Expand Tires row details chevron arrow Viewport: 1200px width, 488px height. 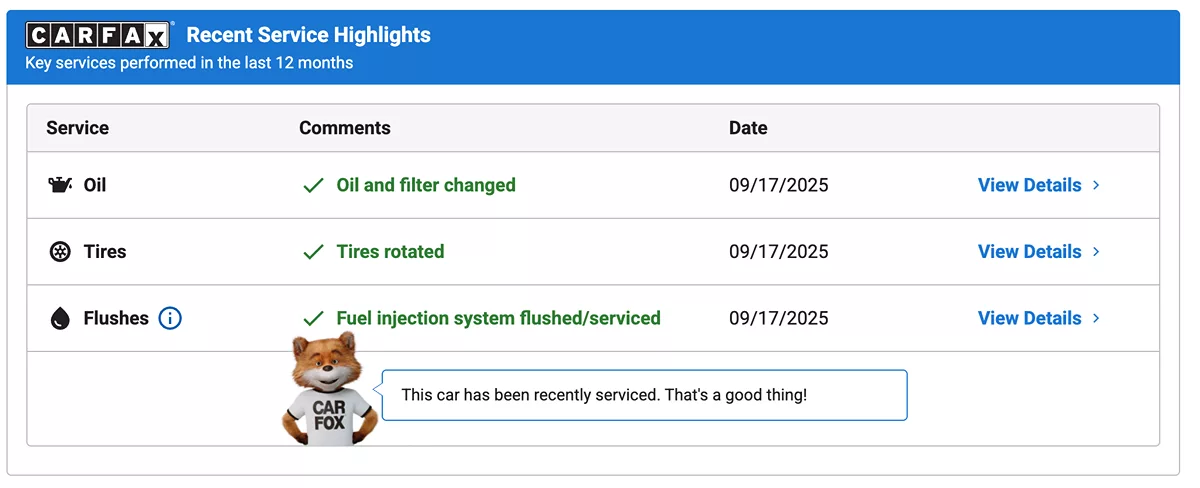[x=1096, y=252]
